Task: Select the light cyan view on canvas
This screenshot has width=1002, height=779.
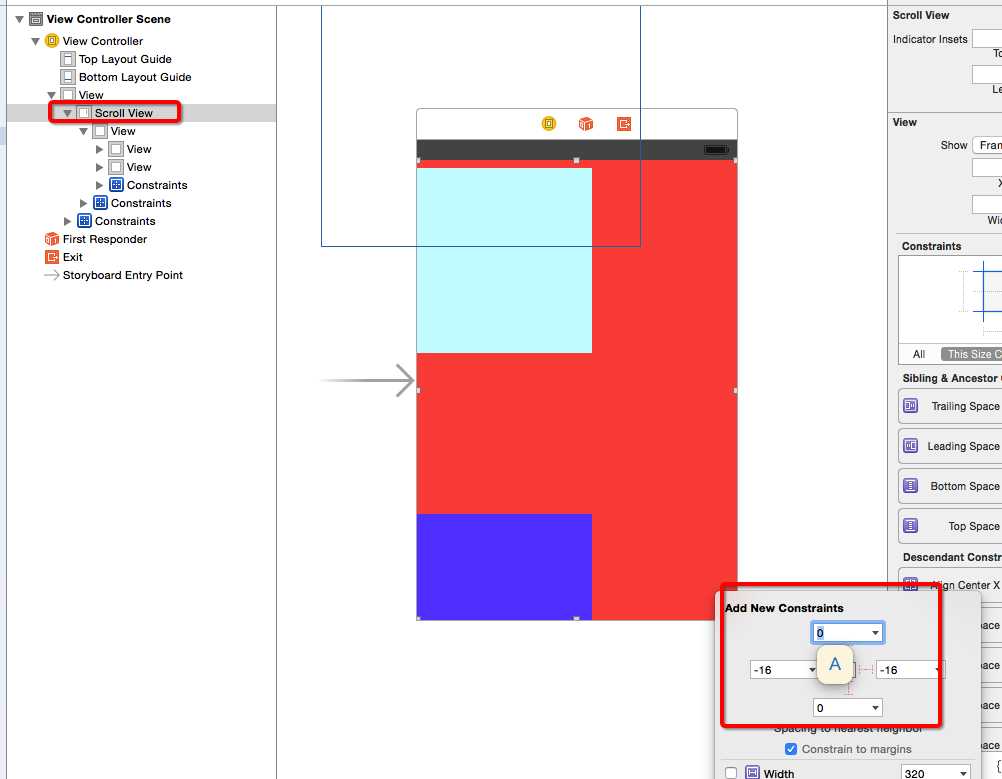Action: click(504, 260)
